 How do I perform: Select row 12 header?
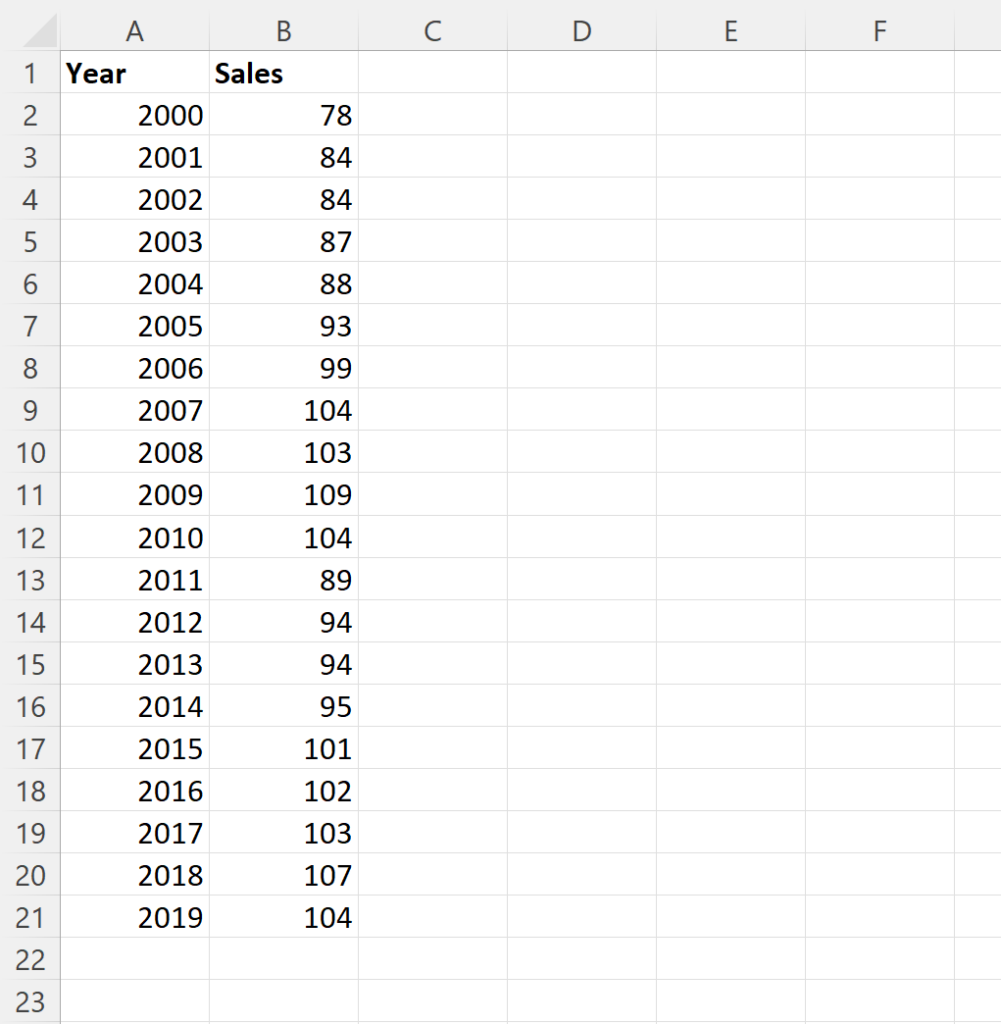30,537
